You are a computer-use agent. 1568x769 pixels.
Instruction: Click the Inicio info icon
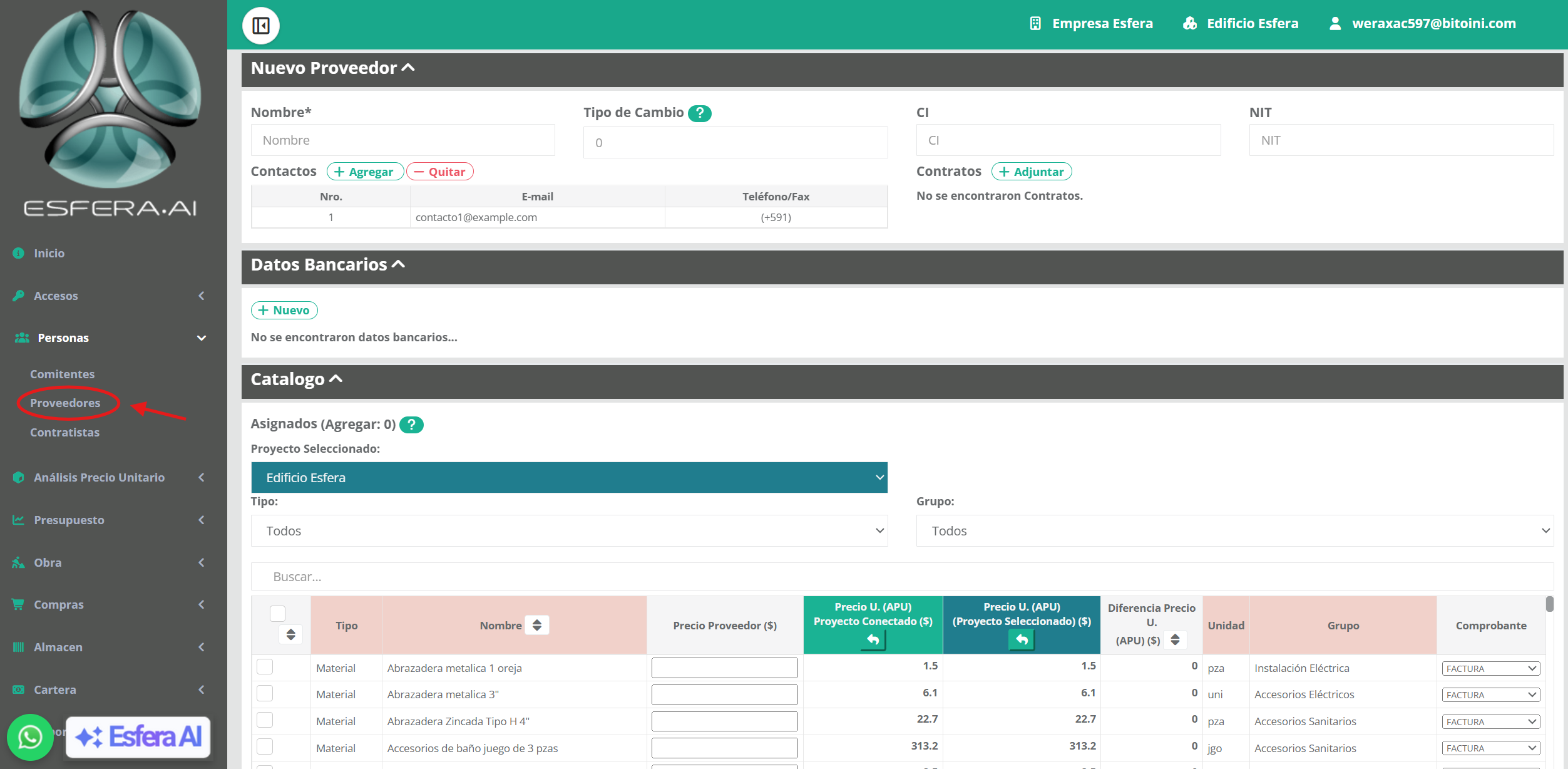click(18, 253)
